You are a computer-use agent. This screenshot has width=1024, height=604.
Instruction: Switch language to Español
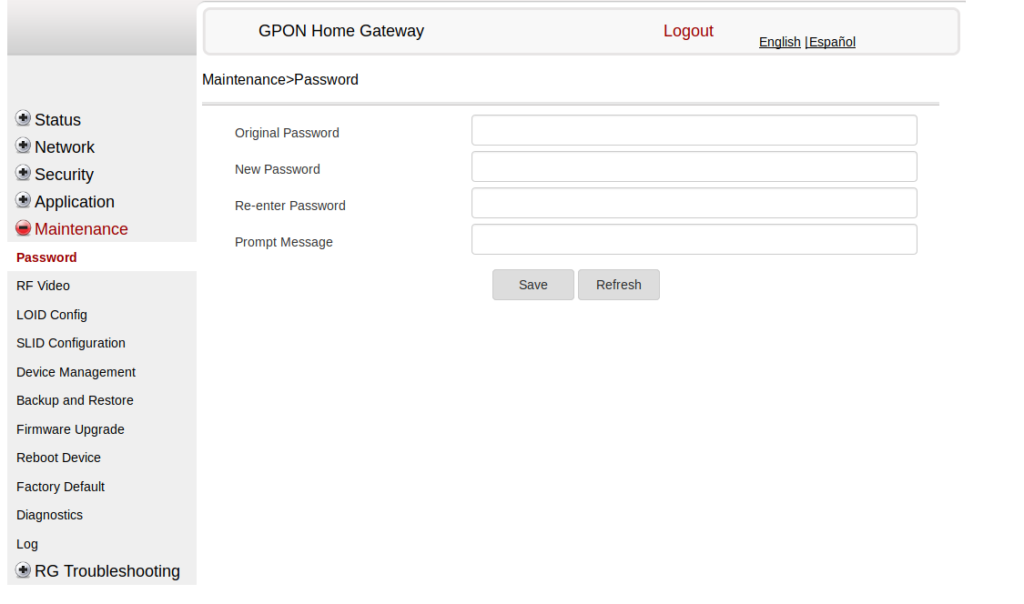[831, 42]
